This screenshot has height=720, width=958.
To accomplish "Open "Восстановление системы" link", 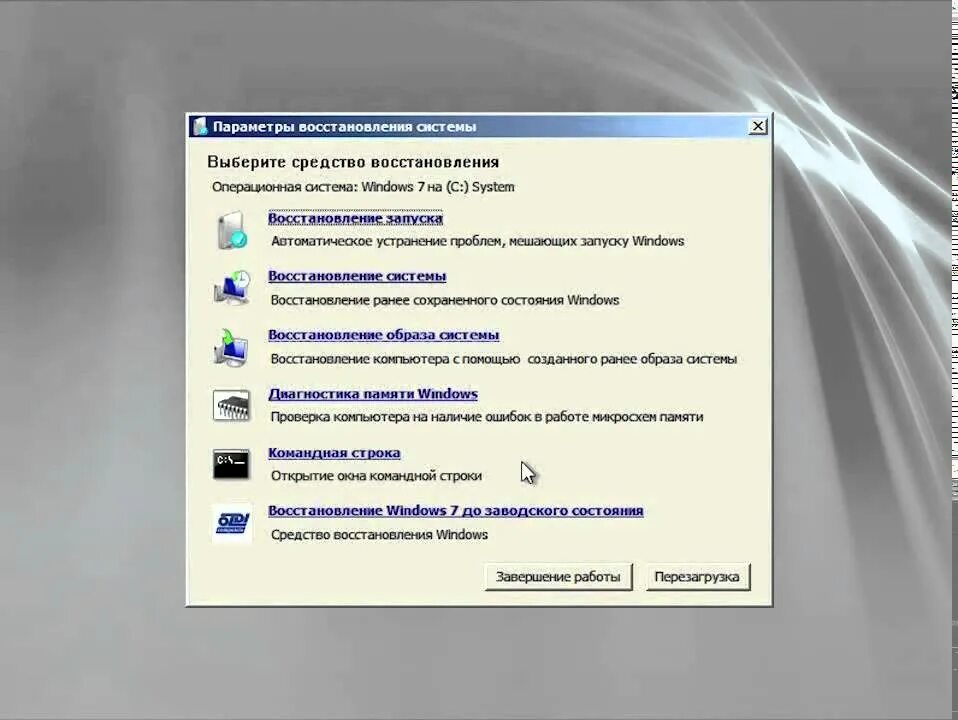I will [357, 276].
